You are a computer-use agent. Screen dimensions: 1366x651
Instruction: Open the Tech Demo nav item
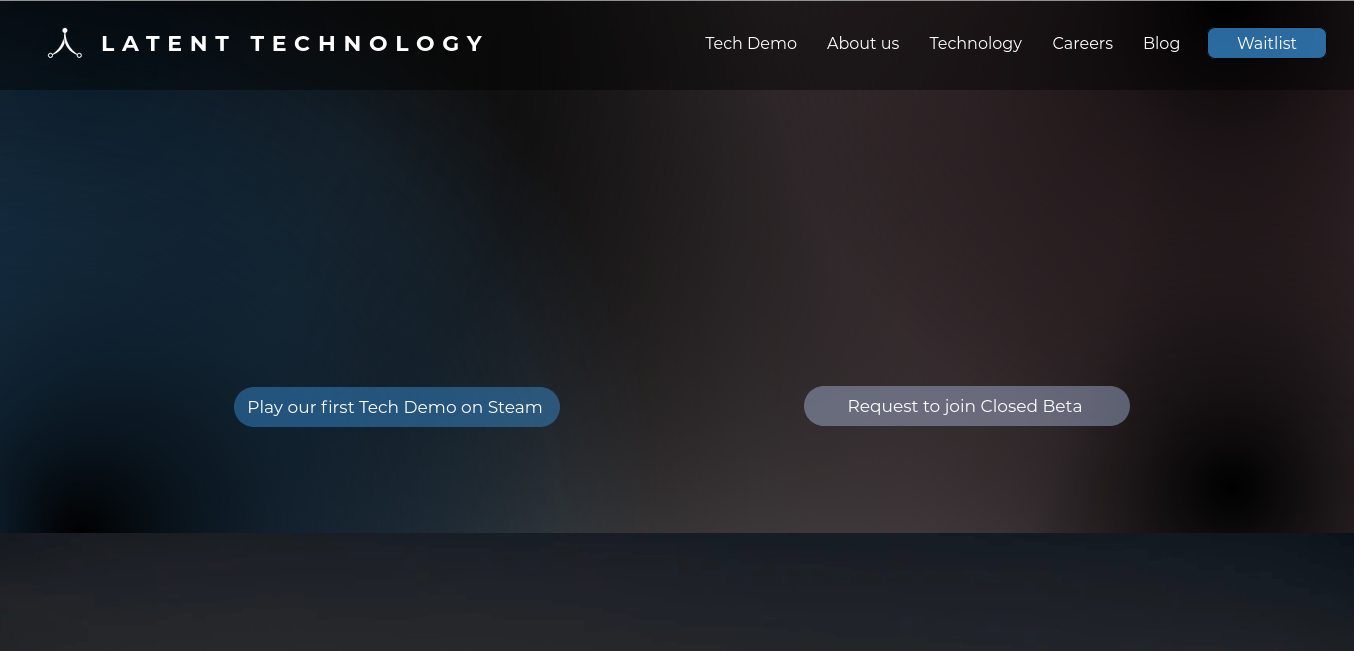(751, 43)
